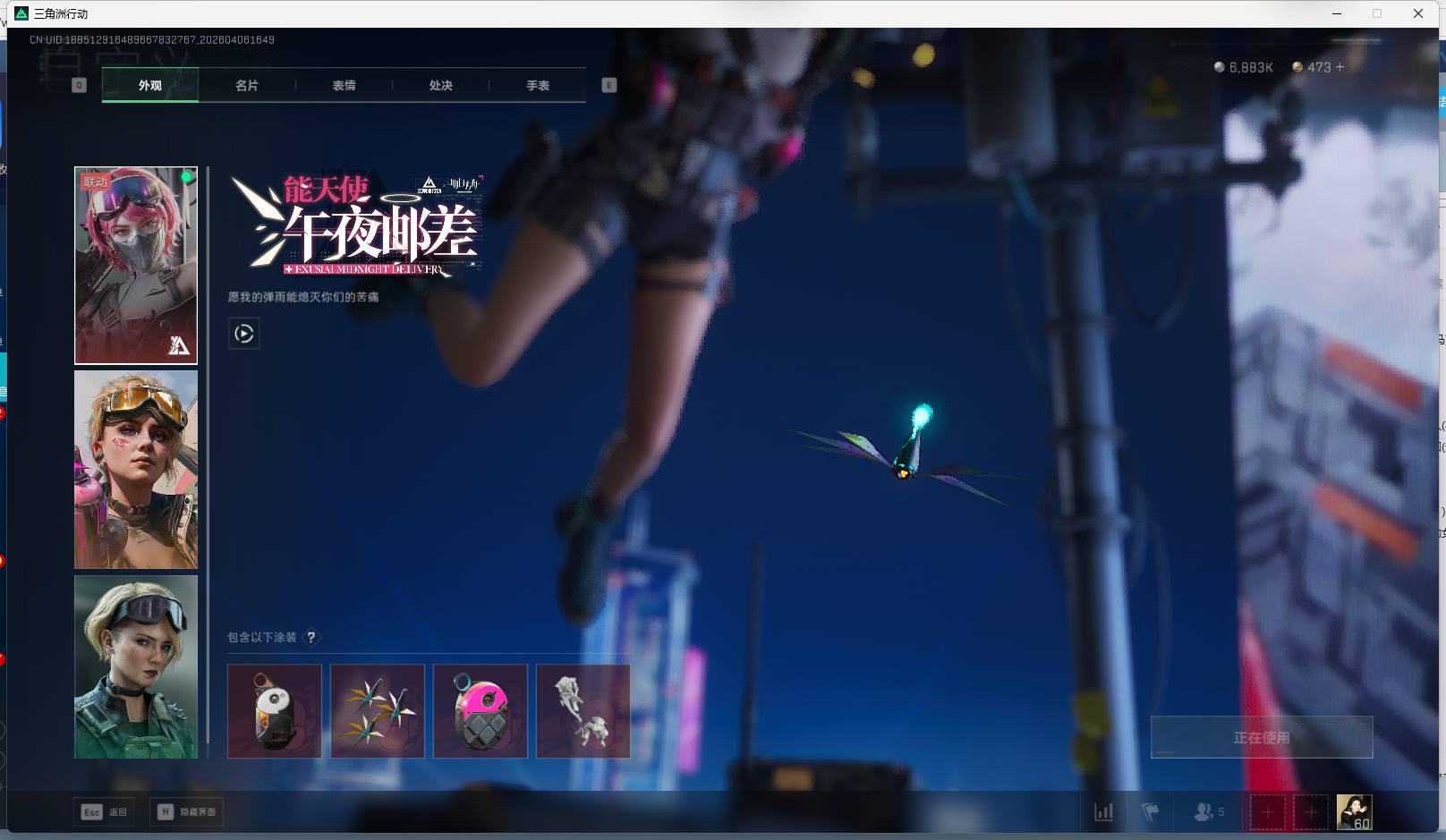The width and height of the screenshot is (1446, 840).
Task: Open the 手表 tab
Action: tap(538, 85)
